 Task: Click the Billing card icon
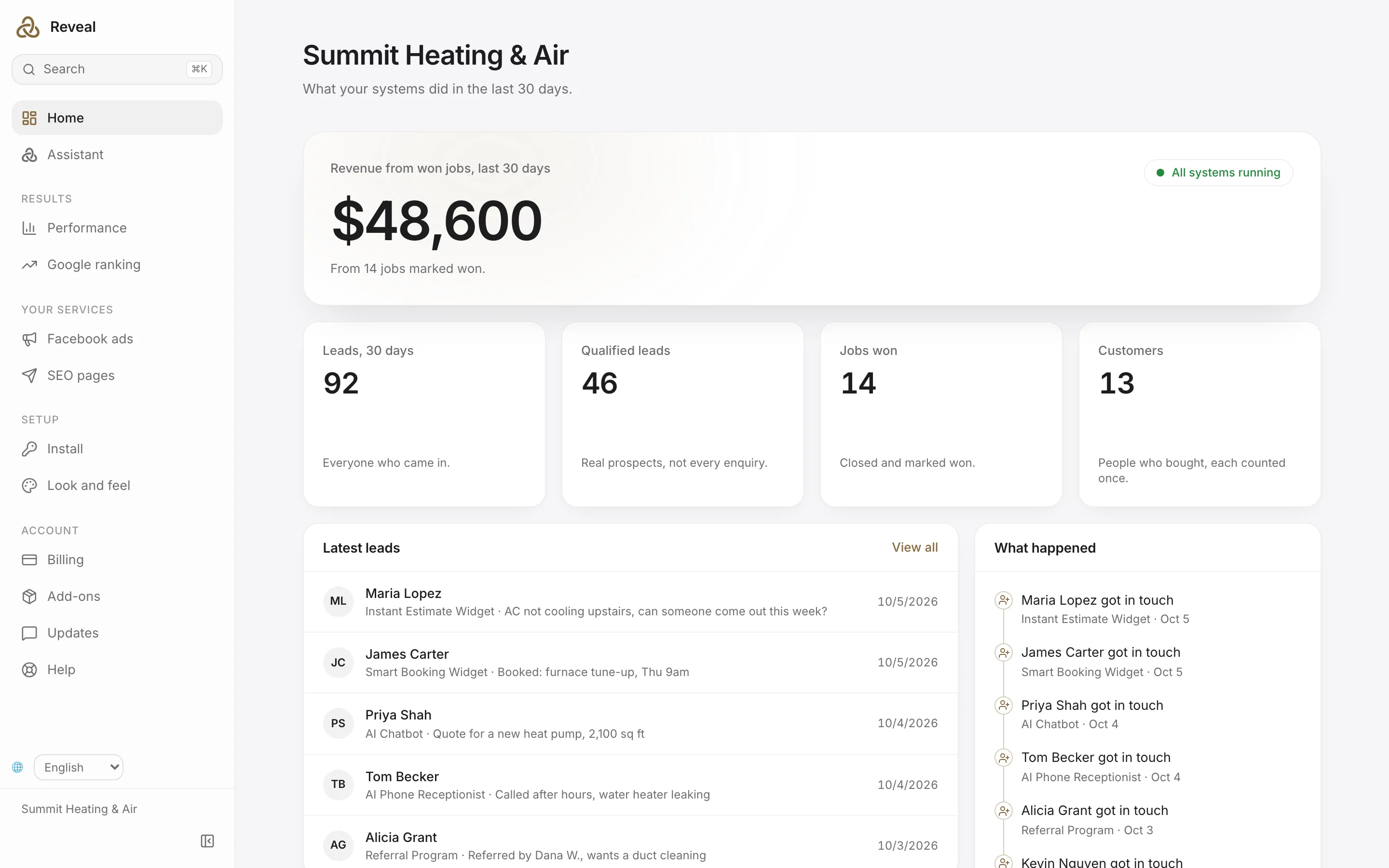point(29,560)
